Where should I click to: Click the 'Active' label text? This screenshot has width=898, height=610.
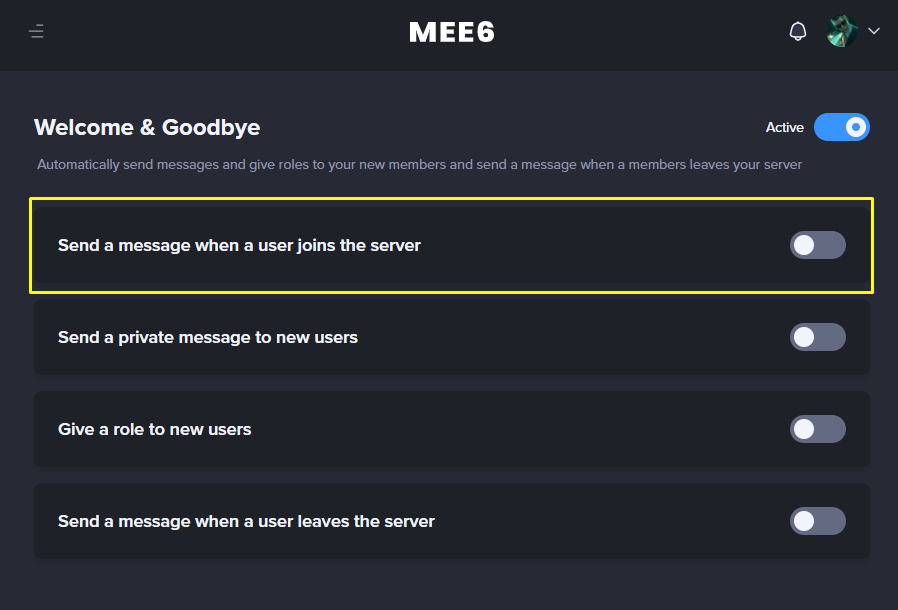coord(785,127)
